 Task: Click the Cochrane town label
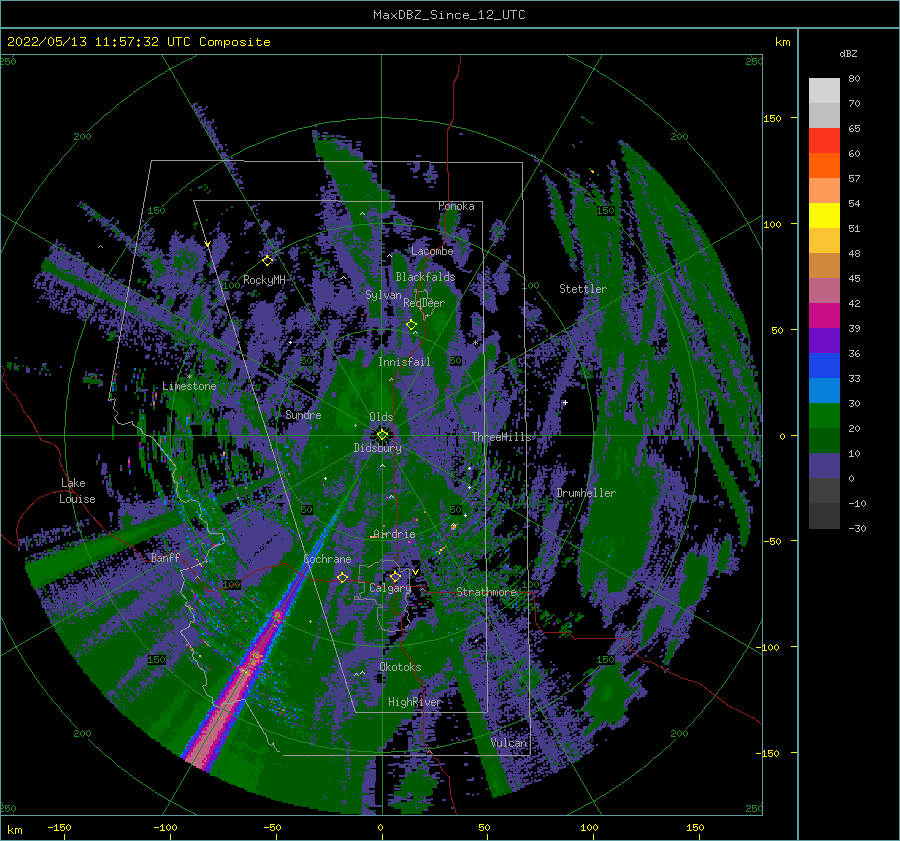(x=327, y=559)
